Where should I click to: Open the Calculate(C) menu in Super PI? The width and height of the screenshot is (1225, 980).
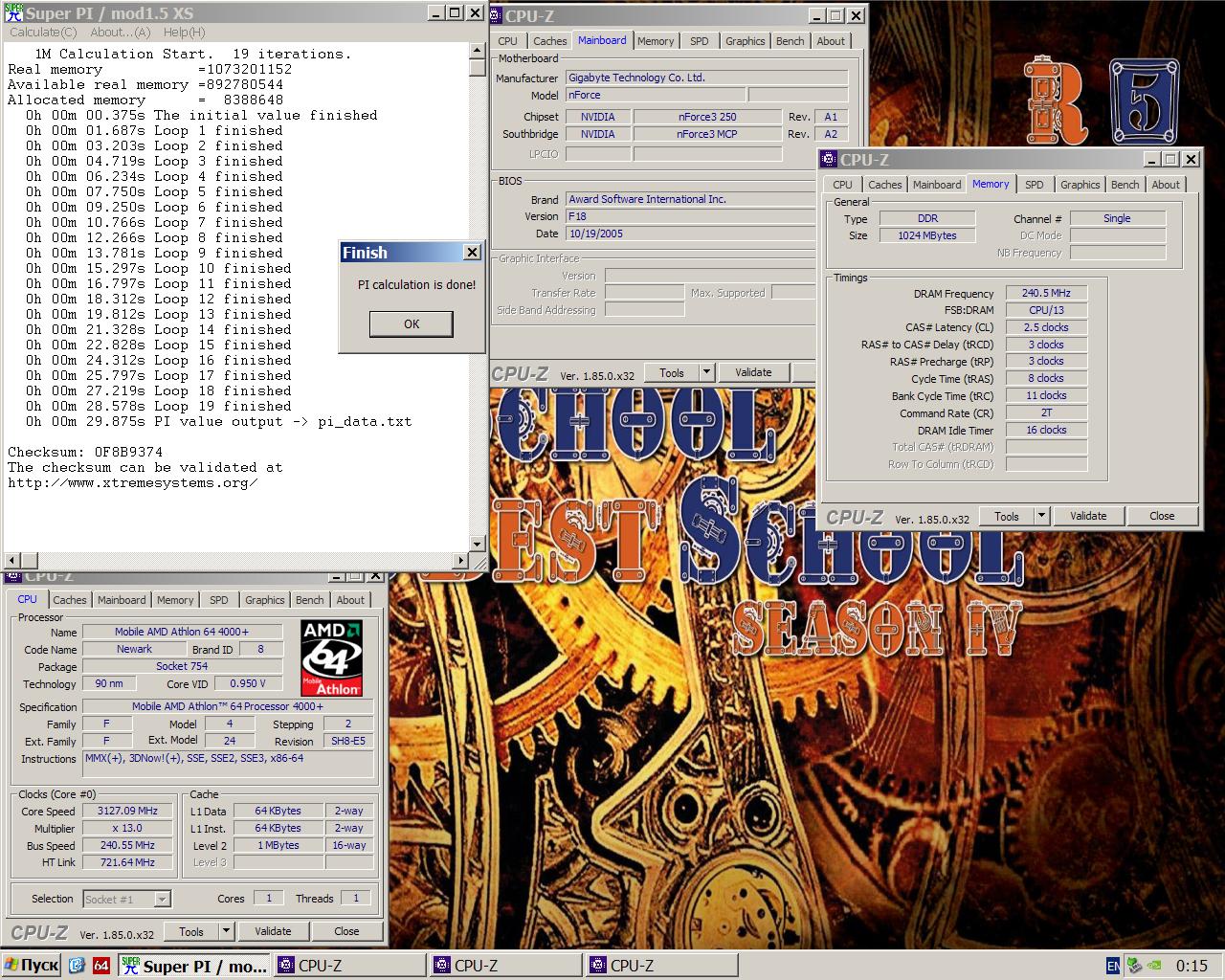[43, 33]
